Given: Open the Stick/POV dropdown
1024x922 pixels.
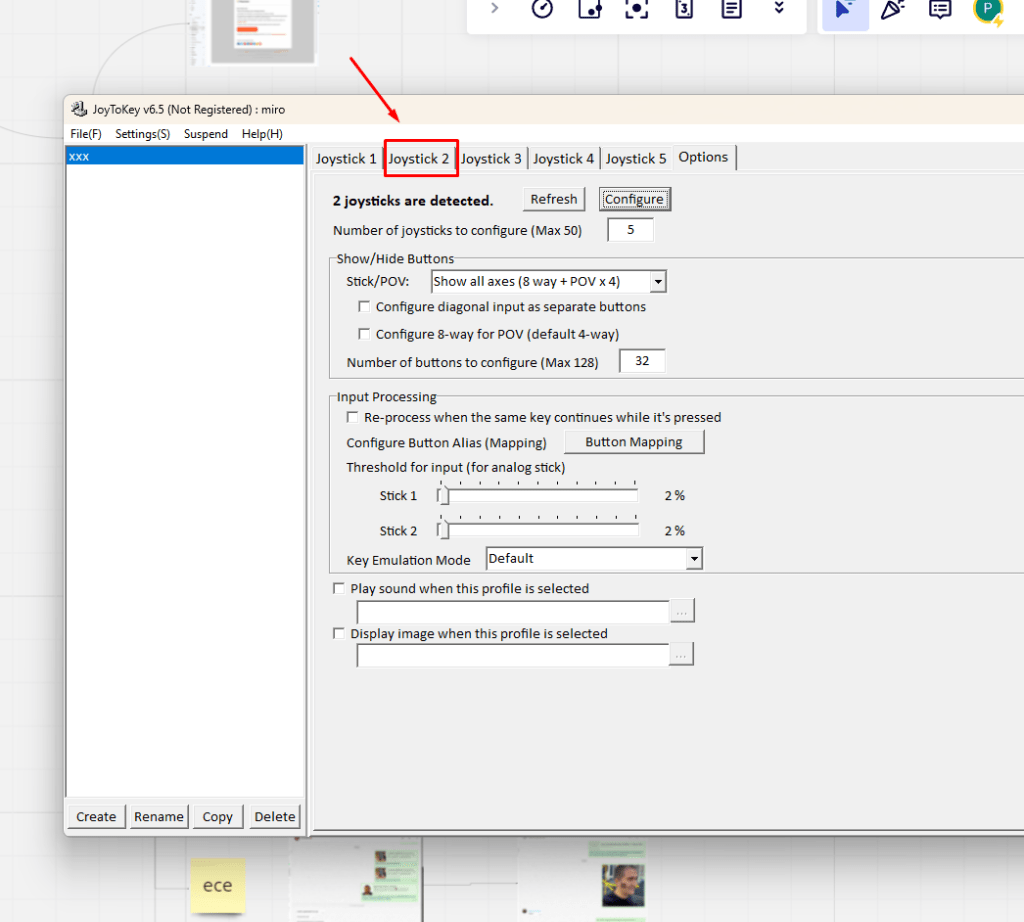Looking at the screenshot, I should tap(549, 281).
